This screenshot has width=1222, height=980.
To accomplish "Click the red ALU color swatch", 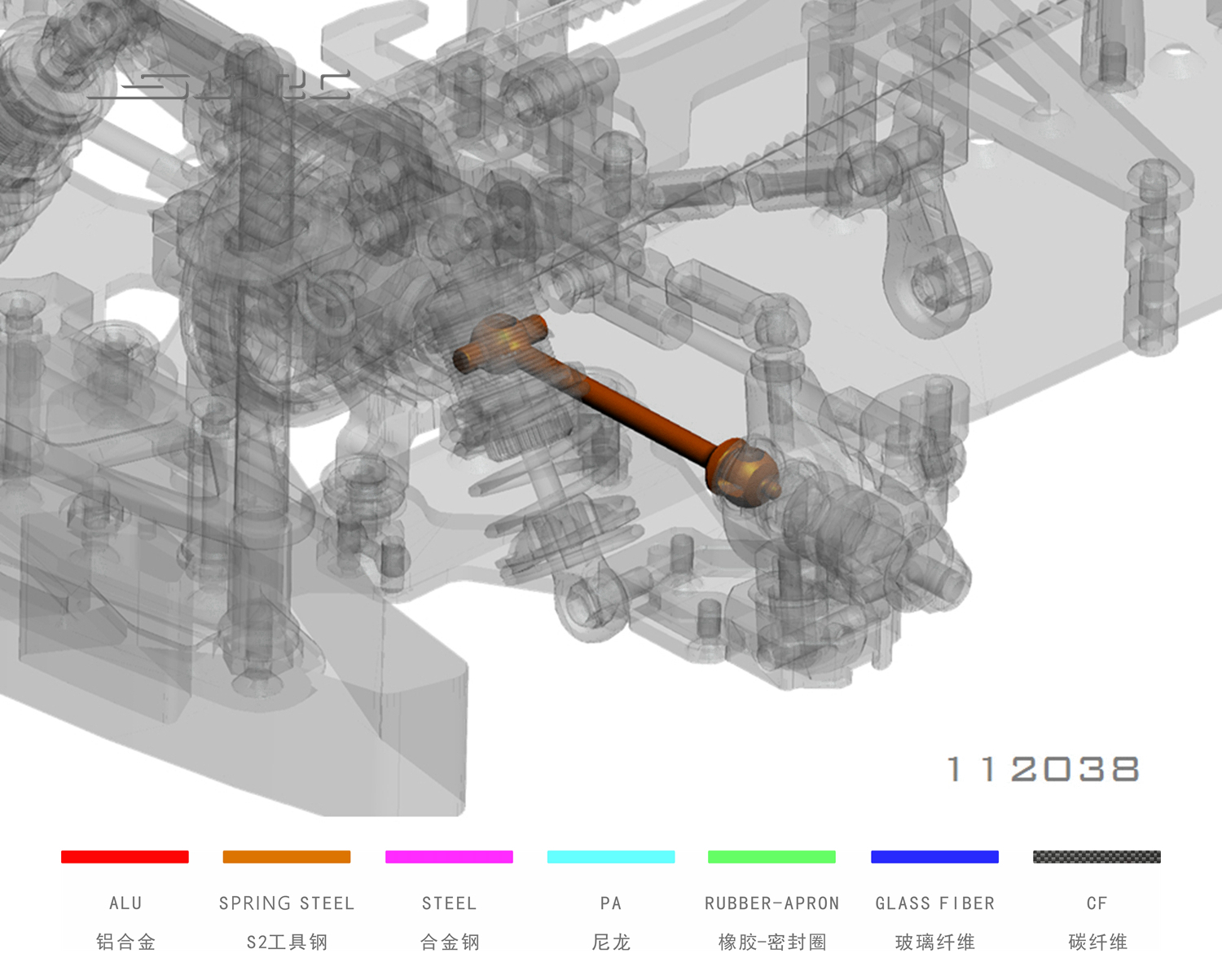I will 125,856.
